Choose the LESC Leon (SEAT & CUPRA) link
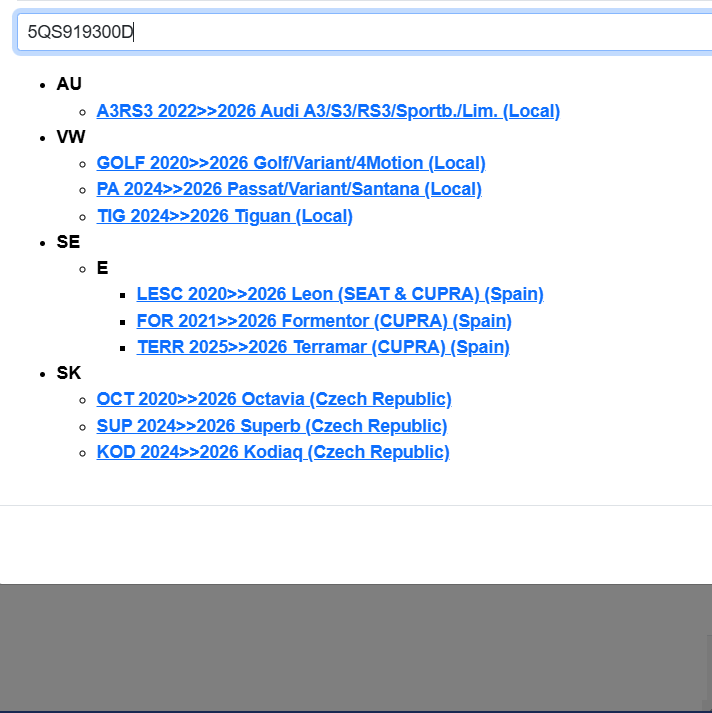Screen dimensions: 712x713 pos(340,294)
